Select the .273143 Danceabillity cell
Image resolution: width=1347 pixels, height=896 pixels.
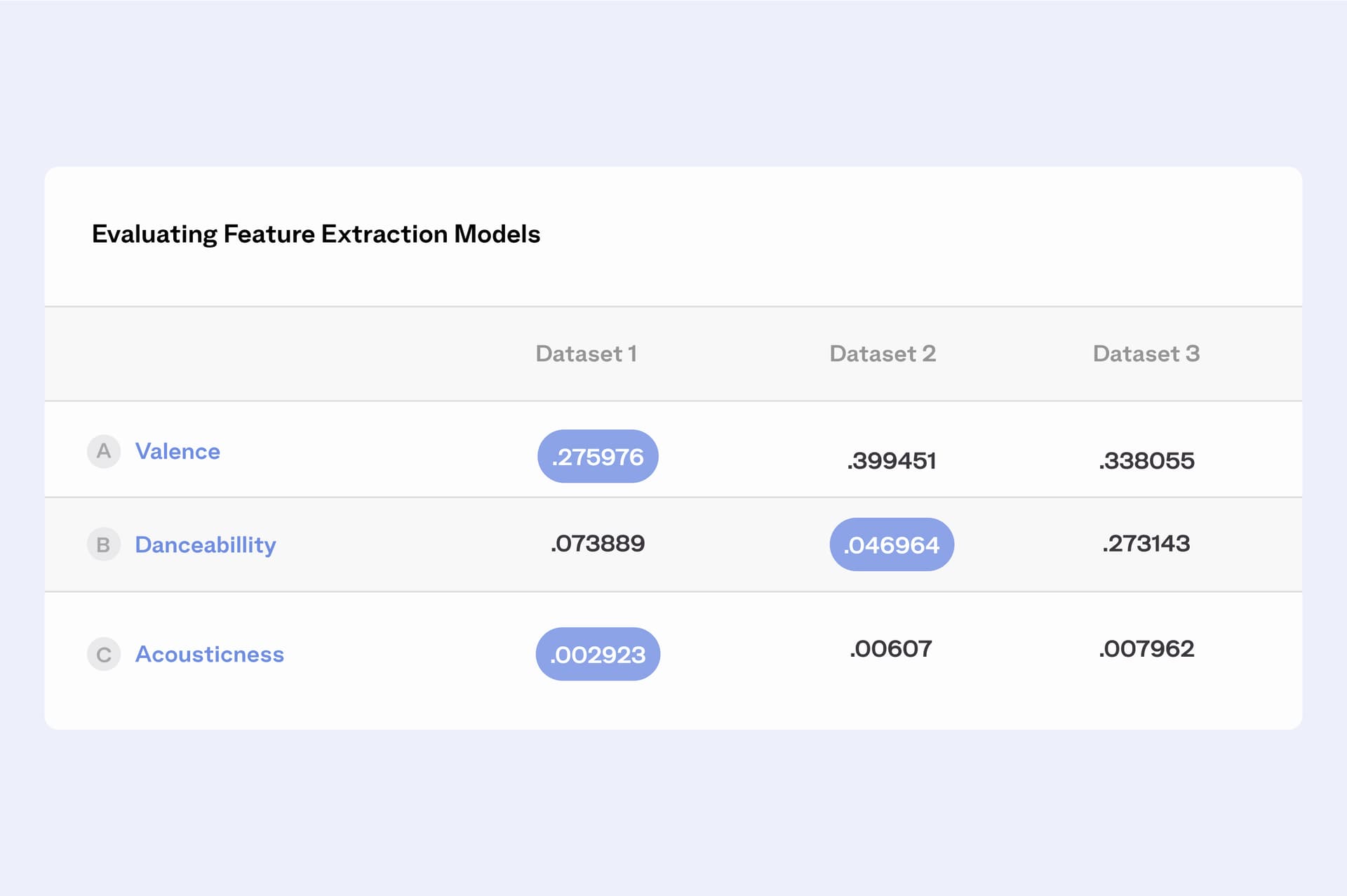(x=1146, y=543)
